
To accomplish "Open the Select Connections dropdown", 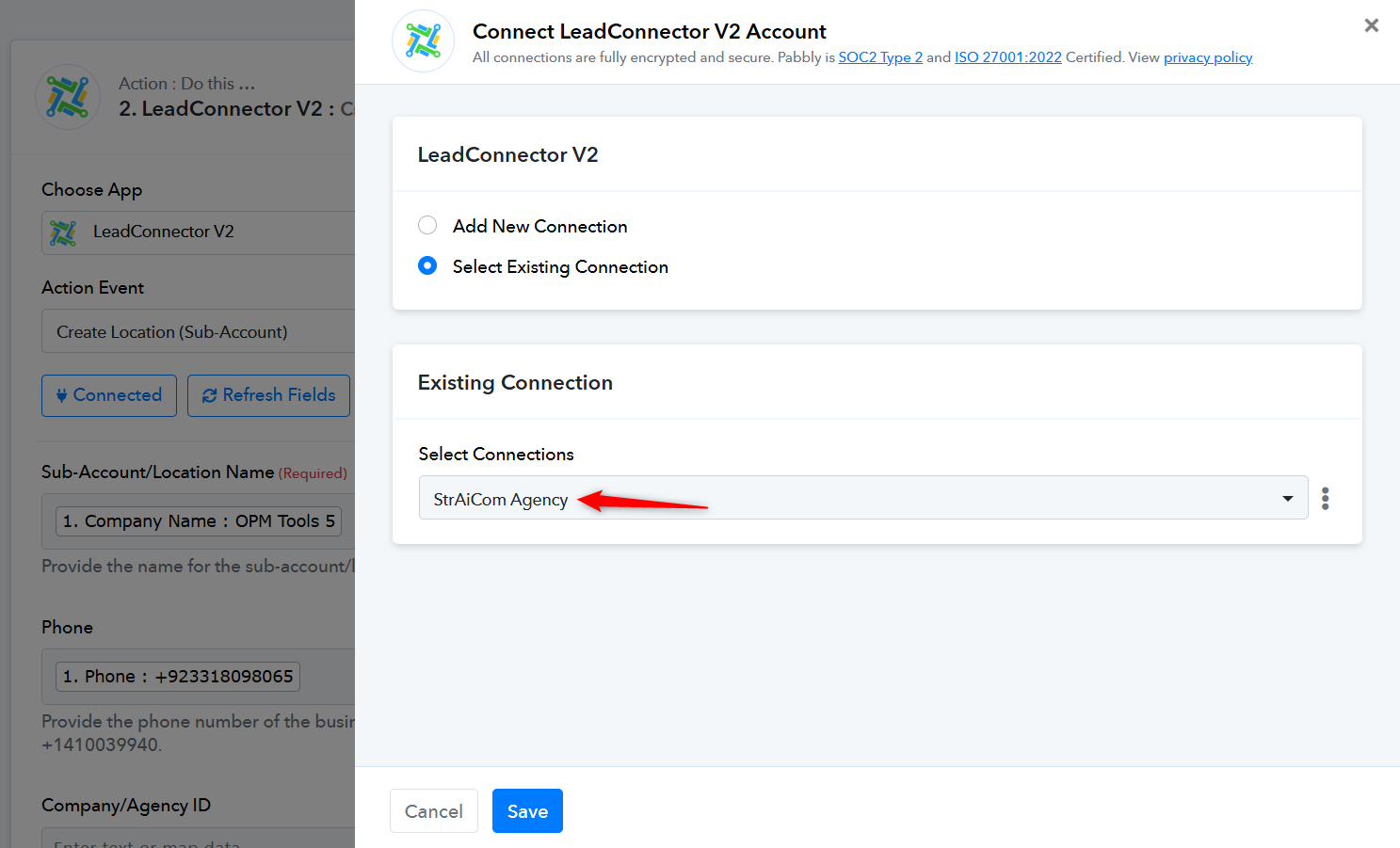I will tap(863, 498).
